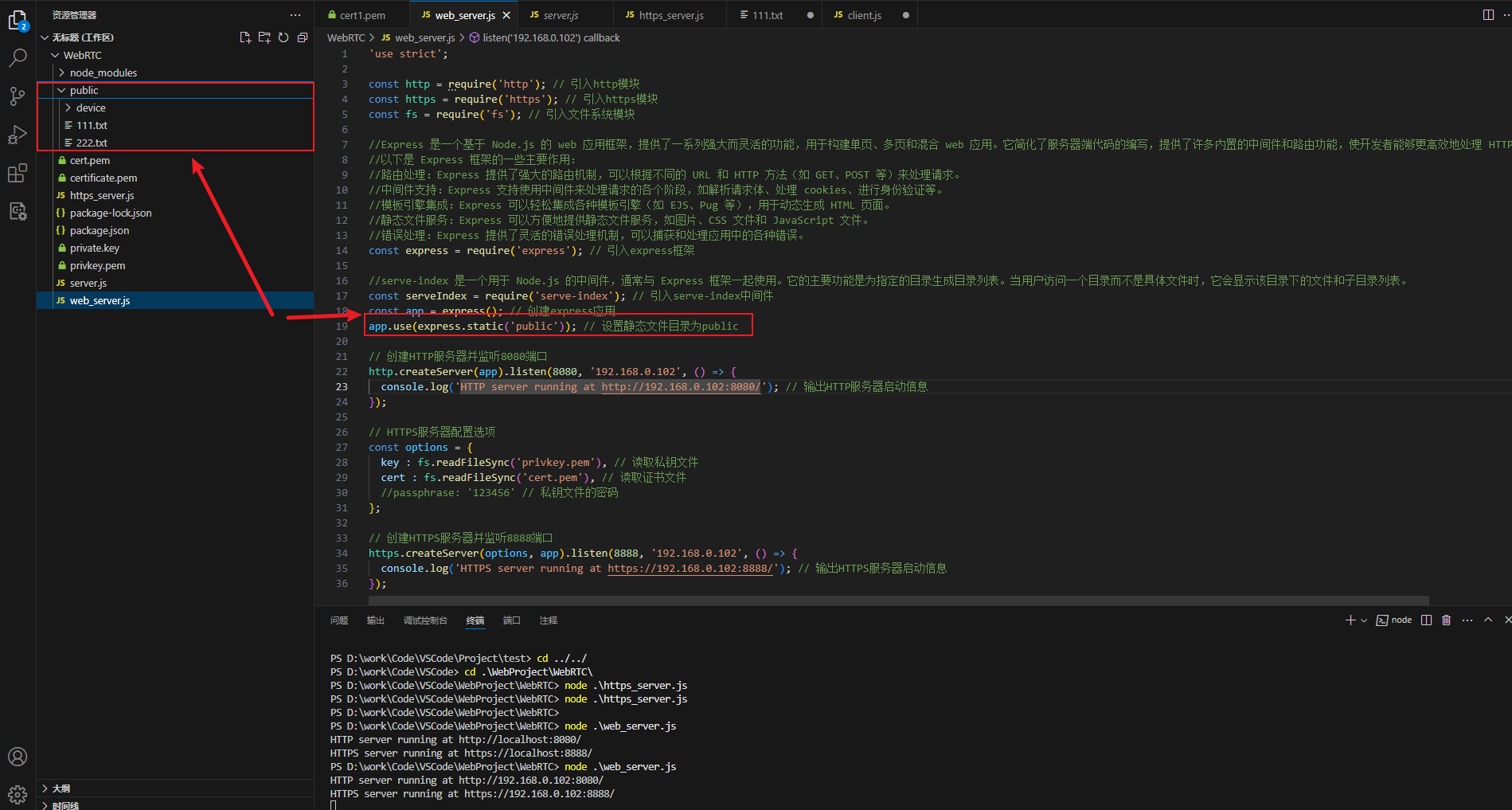Switch to the cert1.pem editor tab
This screenshot has width=1512, height=810.
point(362,15)
